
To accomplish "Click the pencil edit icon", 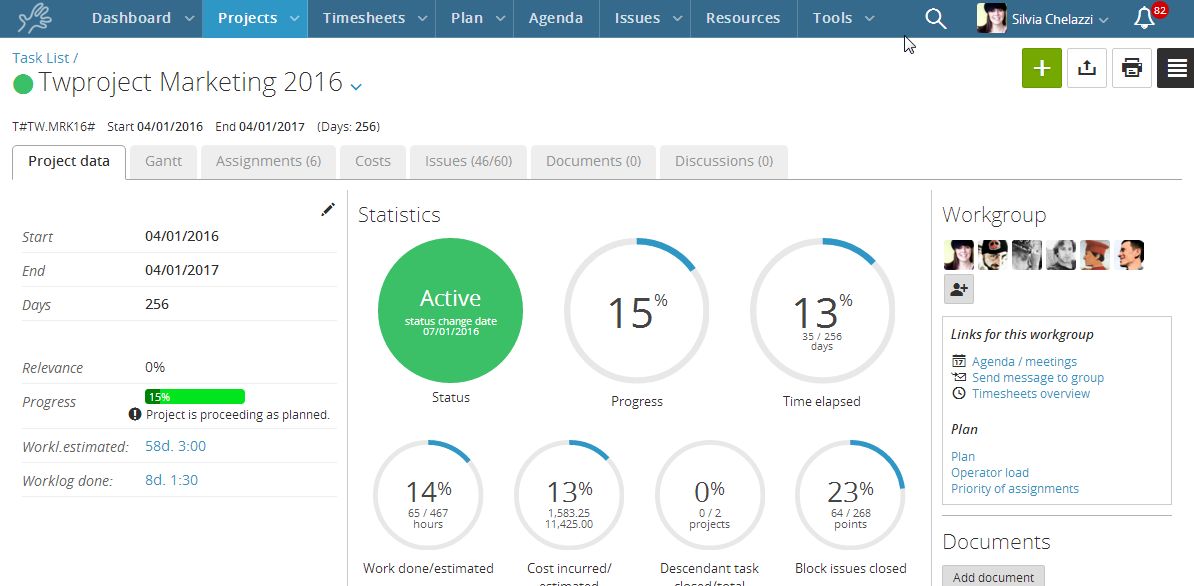I will 328,209.
